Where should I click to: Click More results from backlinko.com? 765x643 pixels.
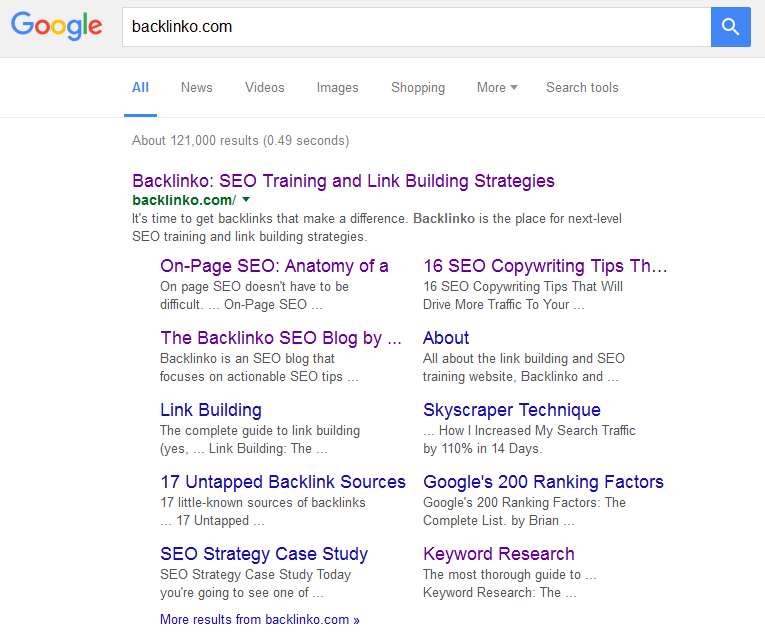pyautogui.click(x=259, y=620)
